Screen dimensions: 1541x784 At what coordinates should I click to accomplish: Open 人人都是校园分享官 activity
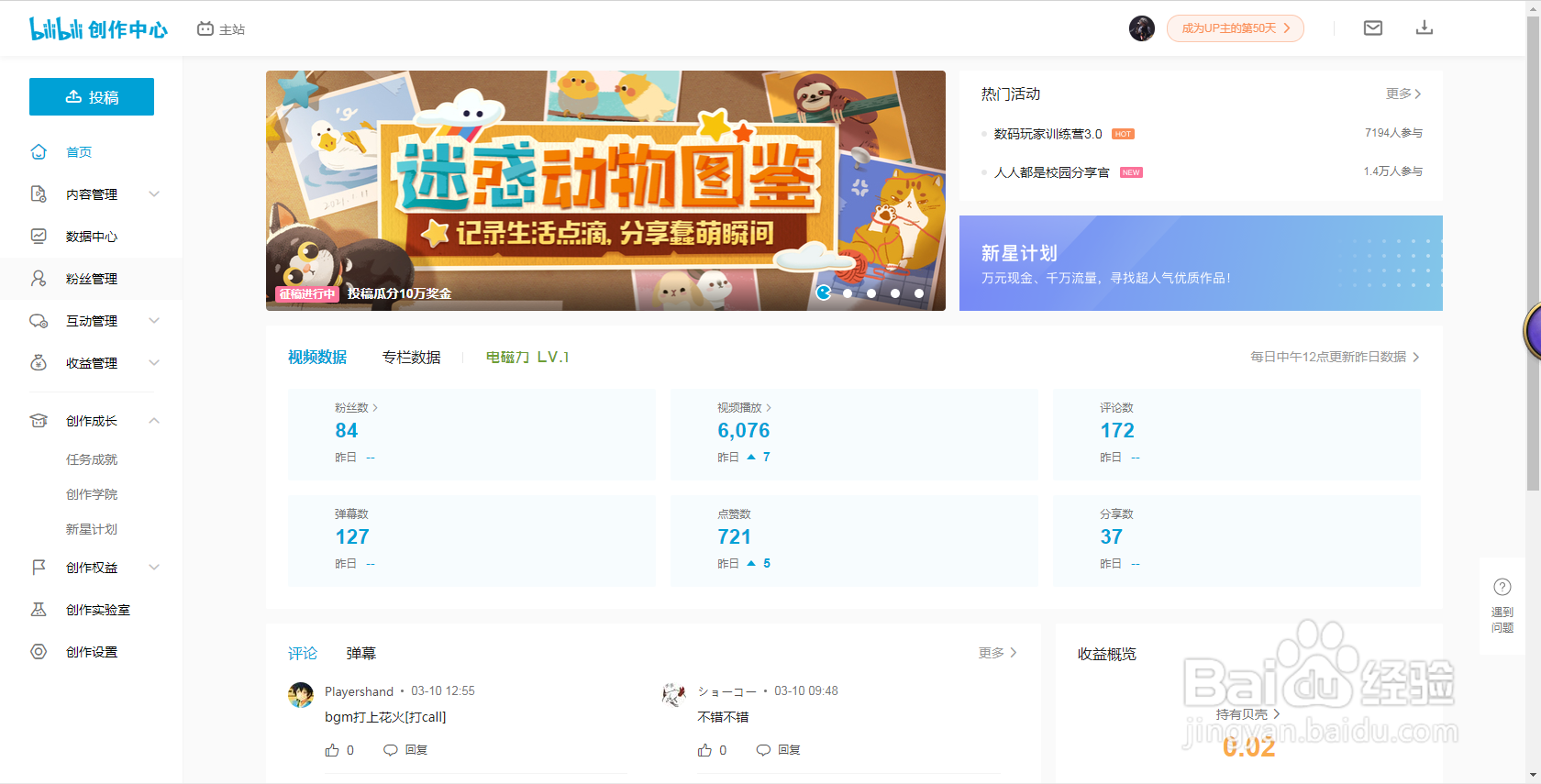coord(1052,172)
